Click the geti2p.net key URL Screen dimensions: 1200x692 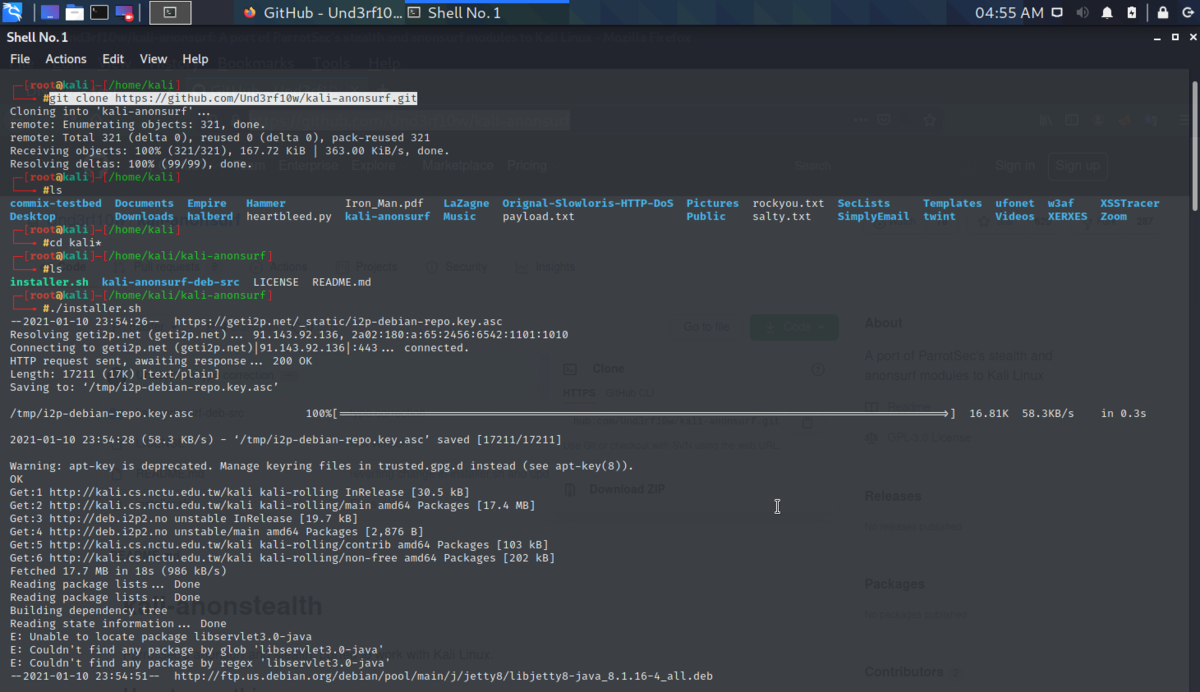[x=338, y=322]
